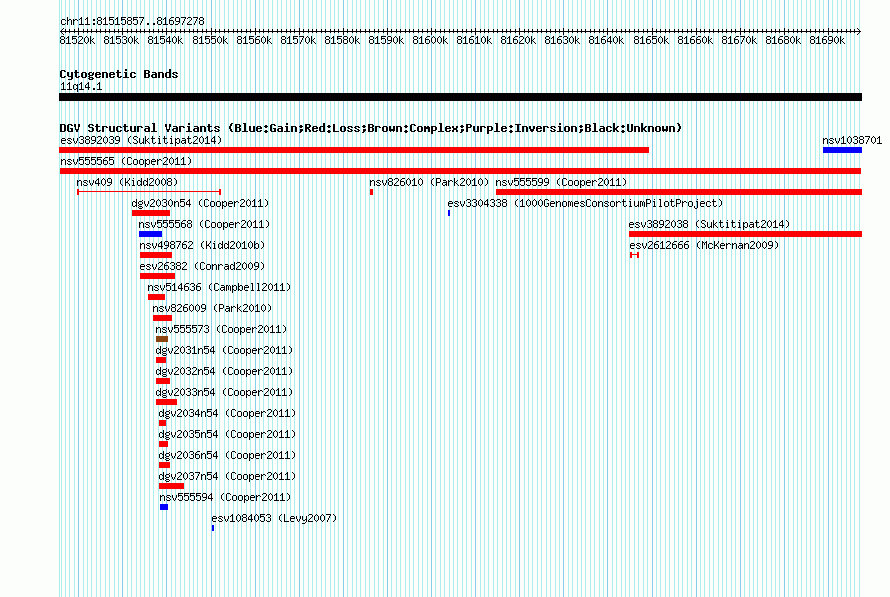
Task: Select the blue bar of nsv555594
Action: (164, 507)
